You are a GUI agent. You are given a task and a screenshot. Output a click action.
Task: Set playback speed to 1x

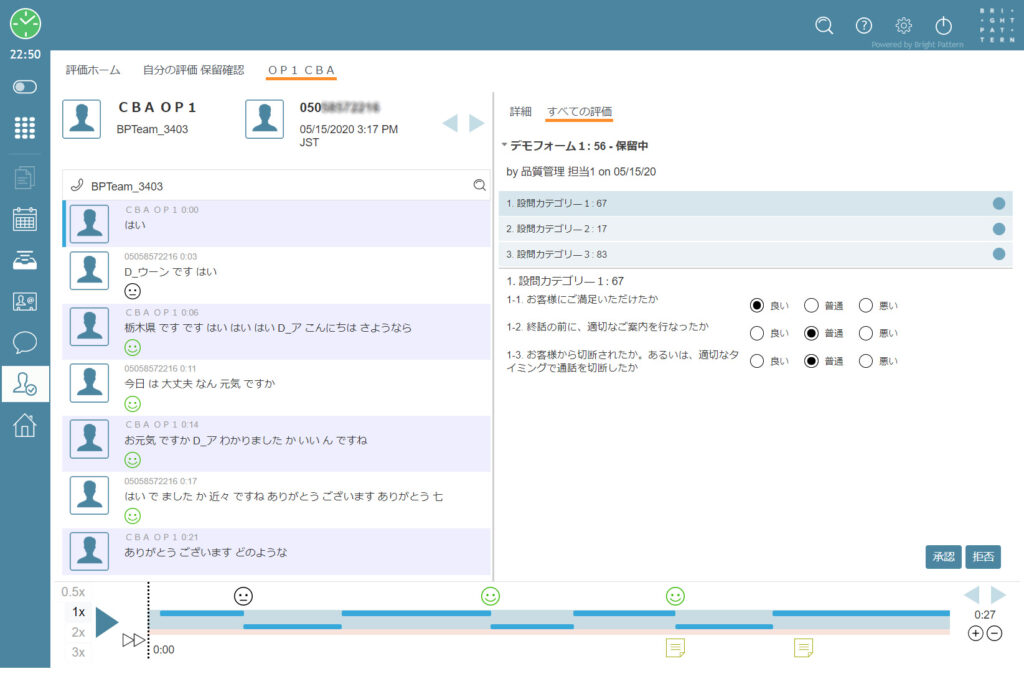tap(78, 612)
